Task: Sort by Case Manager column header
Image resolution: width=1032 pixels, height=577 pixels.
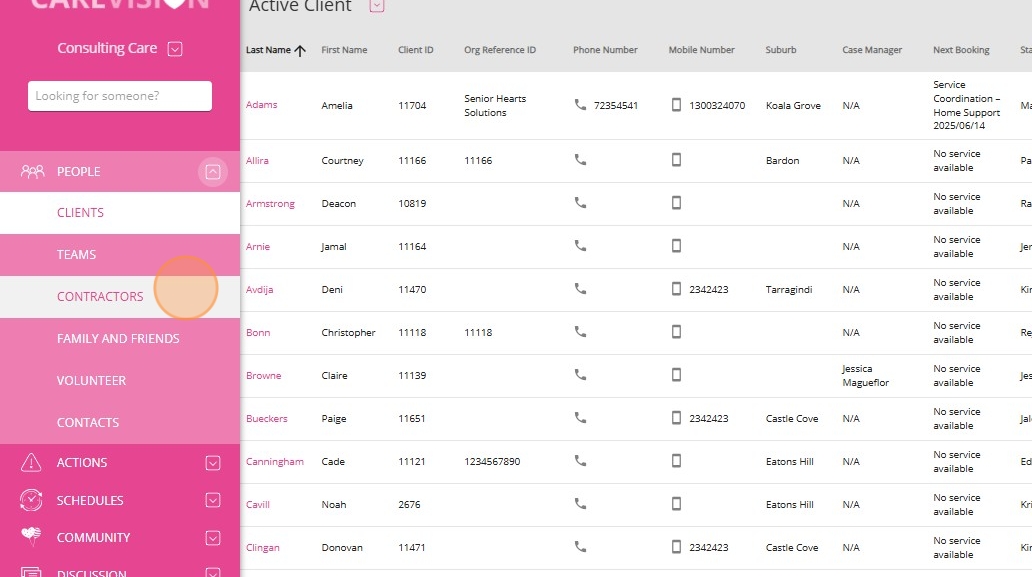Action: [872, 50]
